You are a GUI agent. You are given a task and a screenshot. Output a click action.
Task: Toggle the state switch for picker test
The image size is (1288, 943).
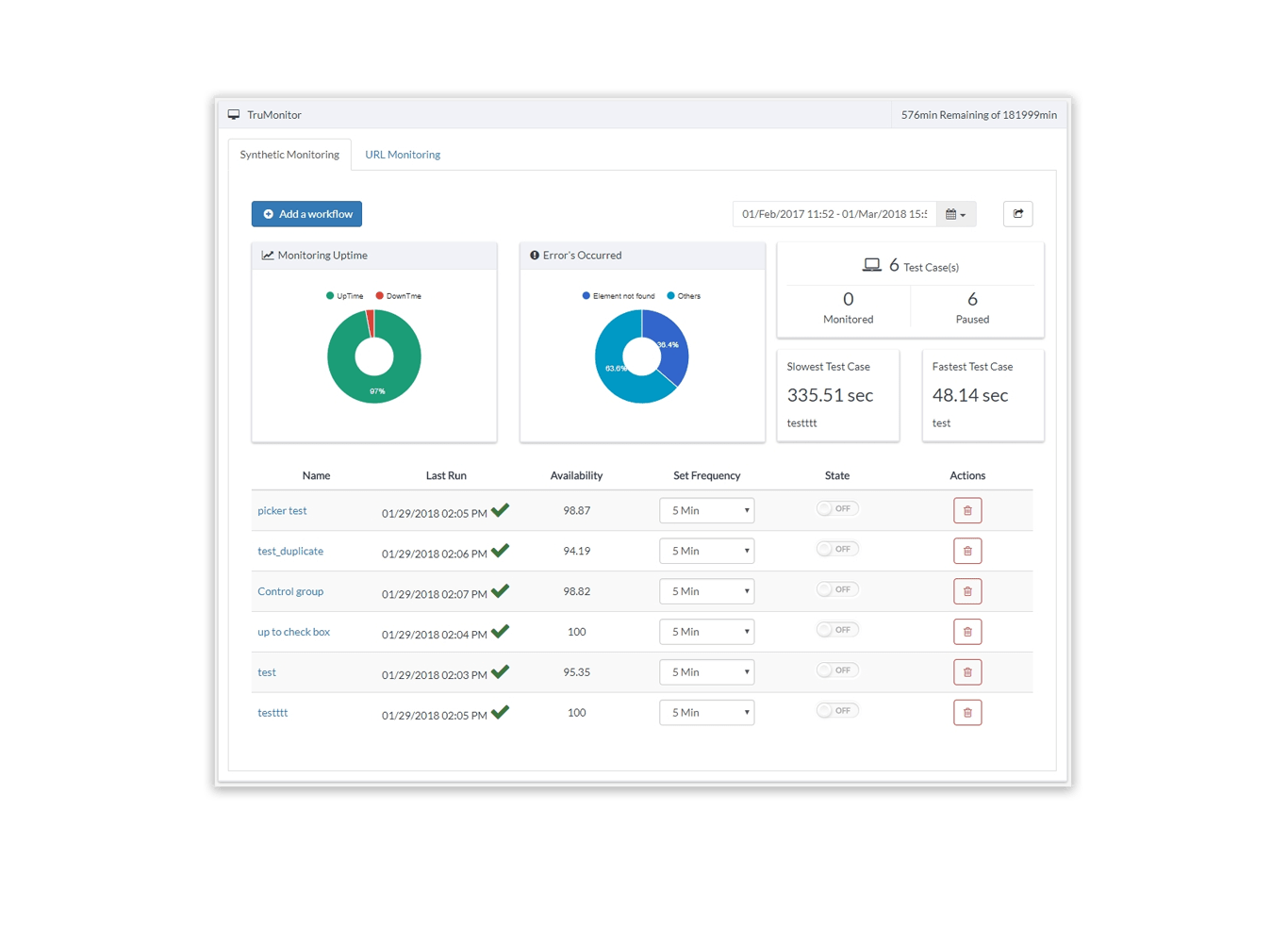[x=836, y=508]
